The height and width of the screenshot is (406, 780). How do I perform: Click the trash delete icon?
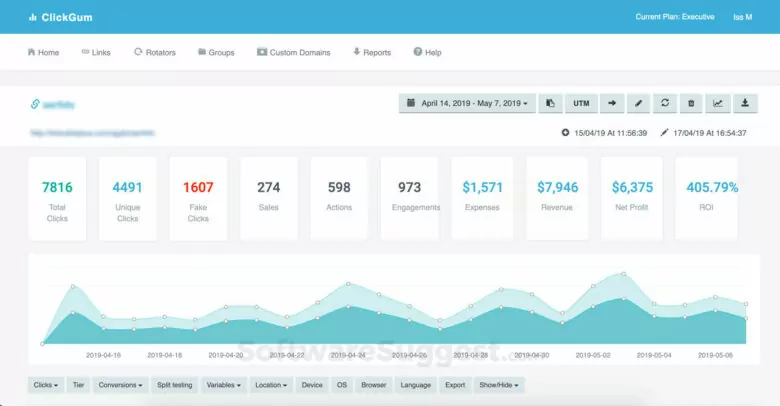[692, 103]
